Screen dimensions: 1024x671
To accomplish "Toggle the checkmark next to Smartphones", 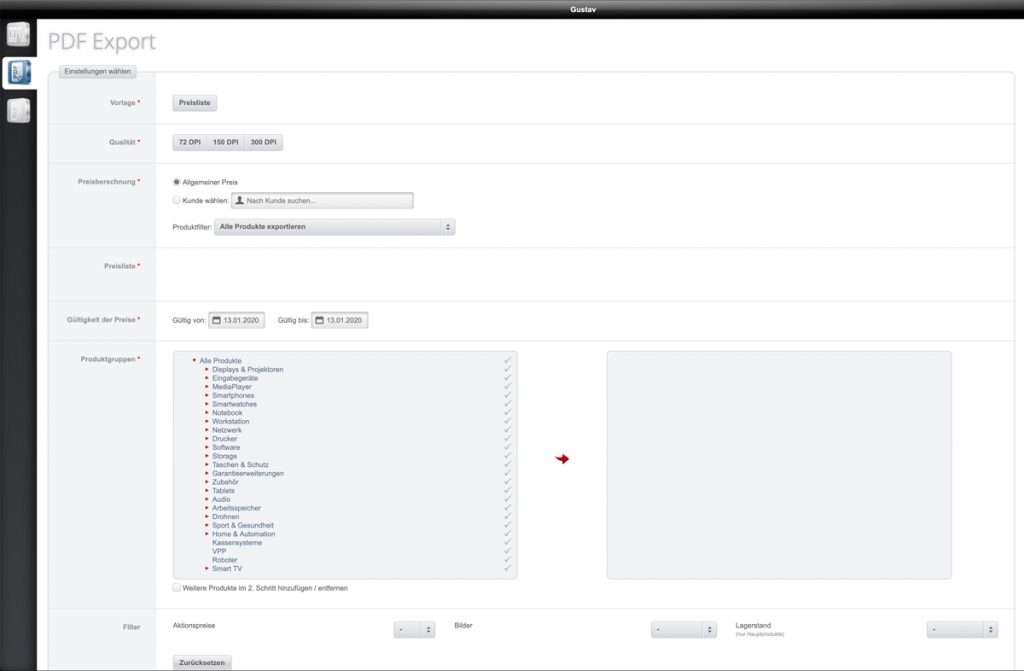I will (508, 395).
